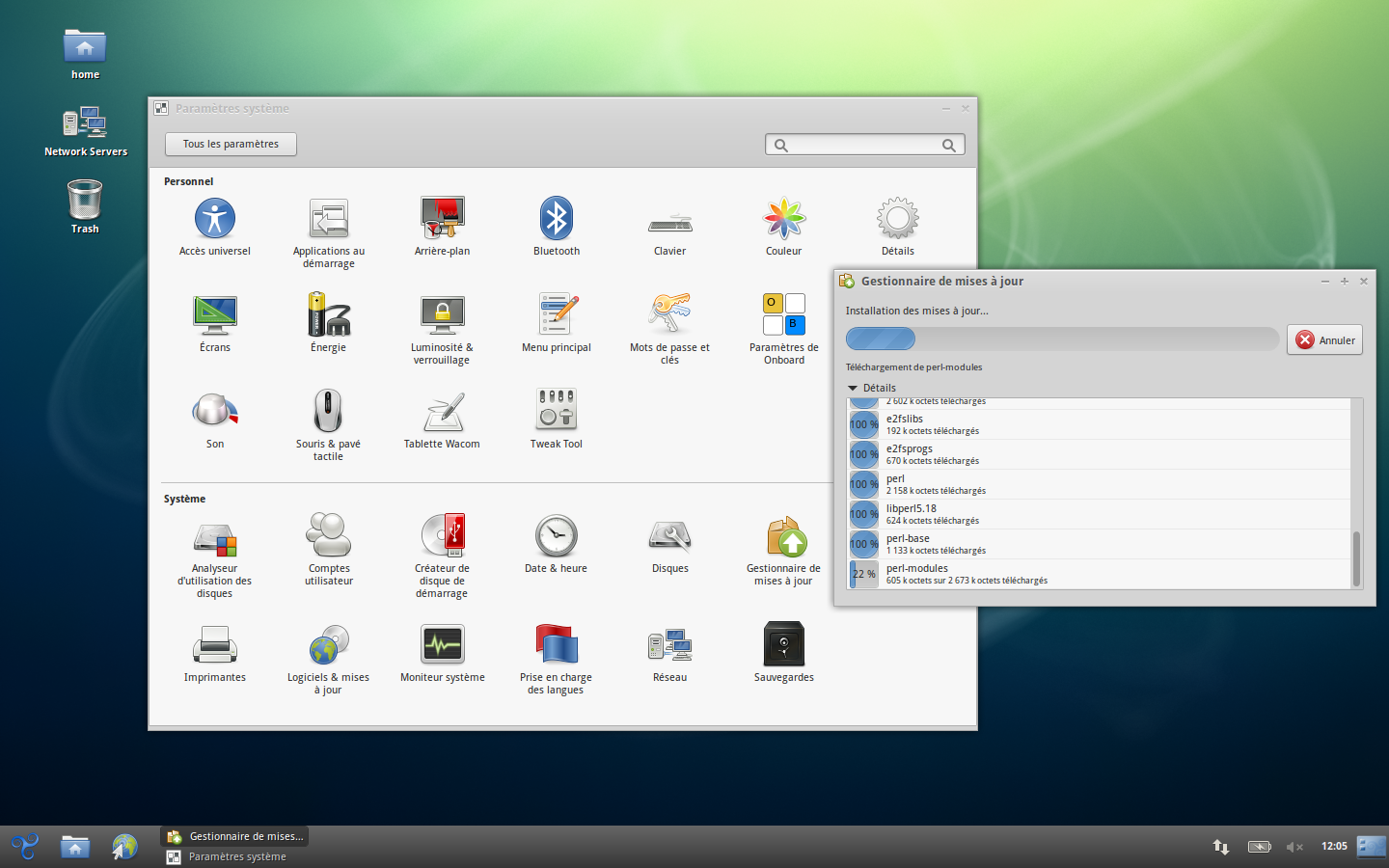The width and height of the screenshot is (1389, 868).
Task: Select perl-modules row in download list
Action: tap(1099, 574)
